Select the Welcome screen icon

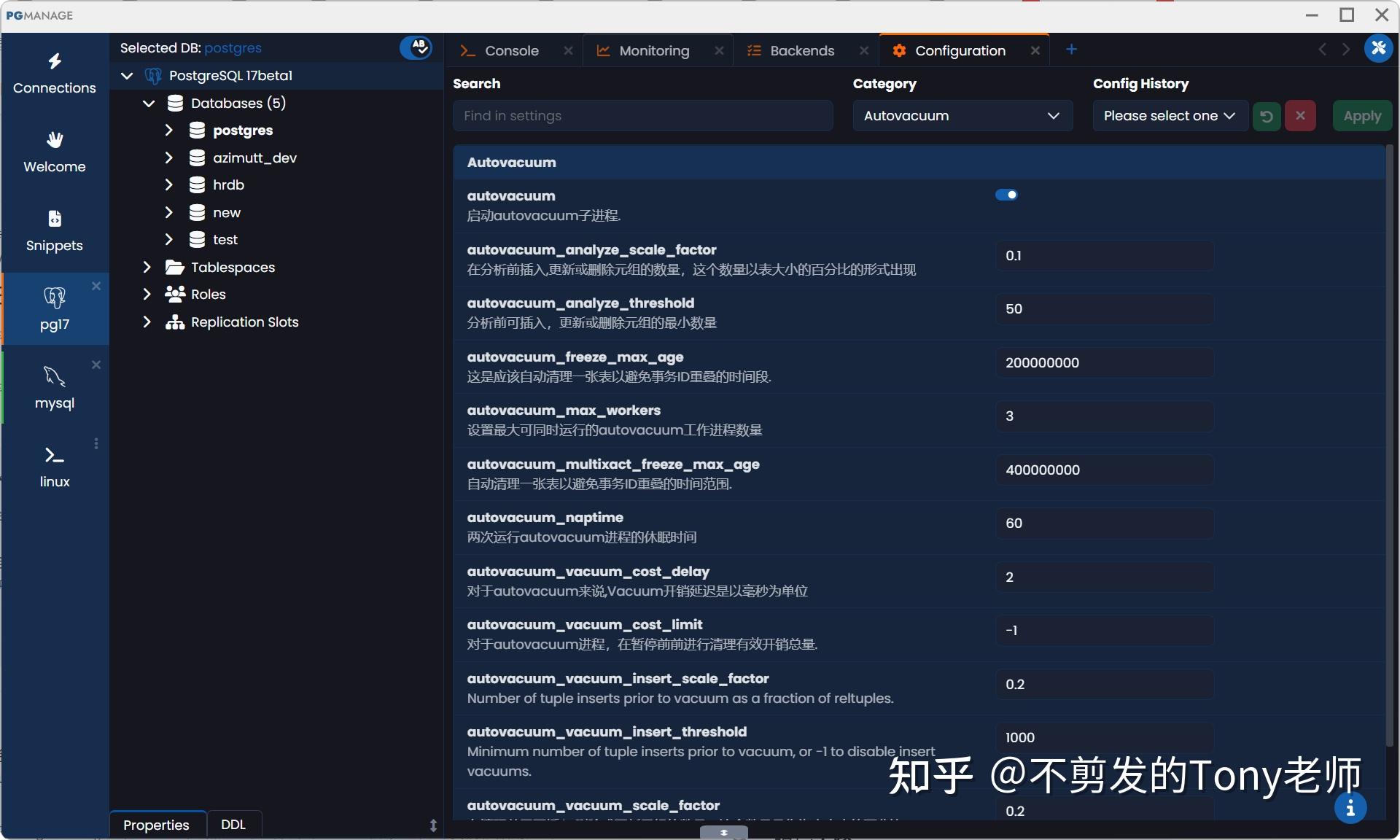click(x=54, y=149)
